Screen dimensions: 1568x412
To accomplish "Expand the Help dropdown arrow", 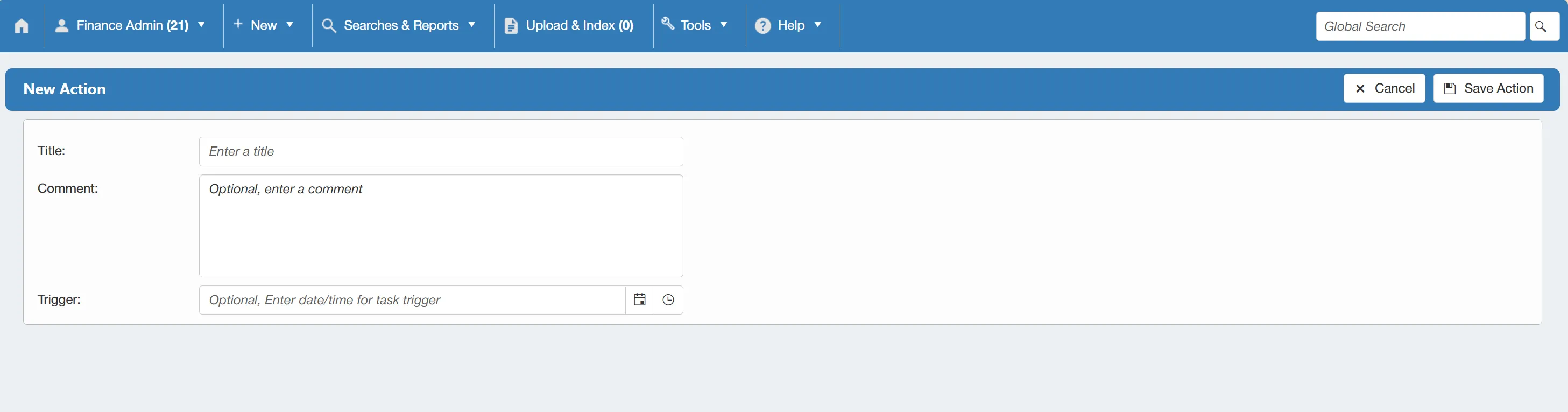I will 817,25.
